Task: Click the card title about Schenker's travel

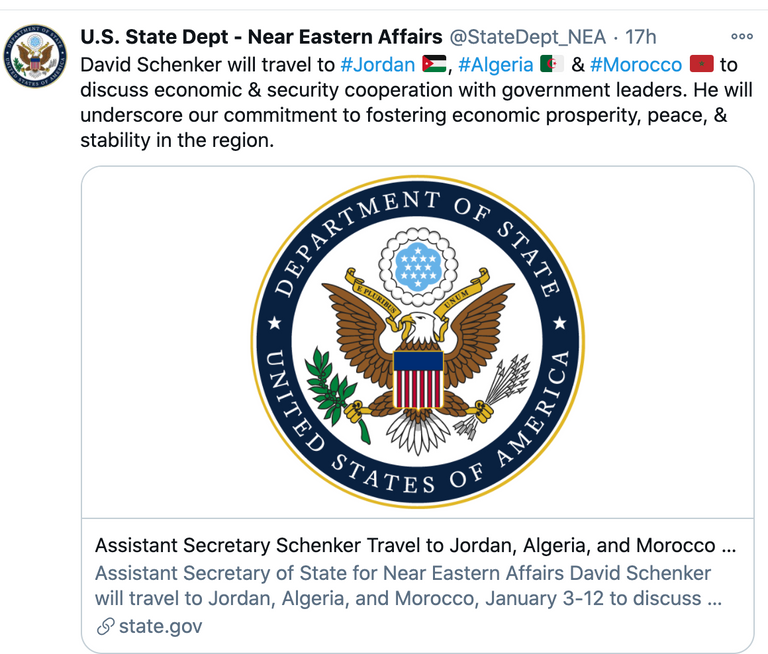Action: (416, 546)
